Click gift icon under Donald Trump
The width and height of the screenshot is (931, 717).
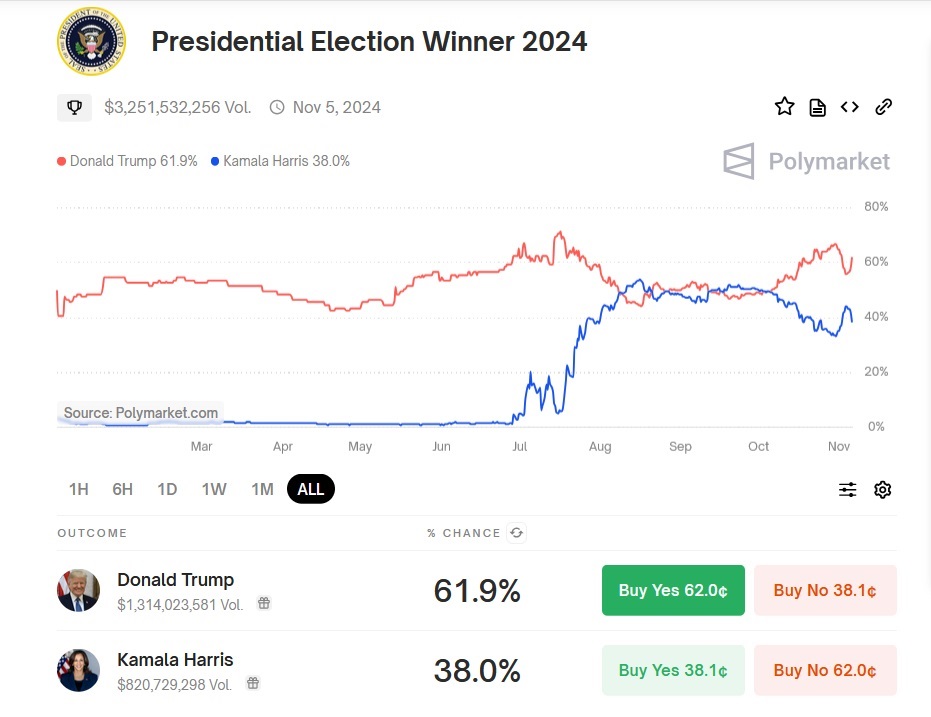(264, 604)
